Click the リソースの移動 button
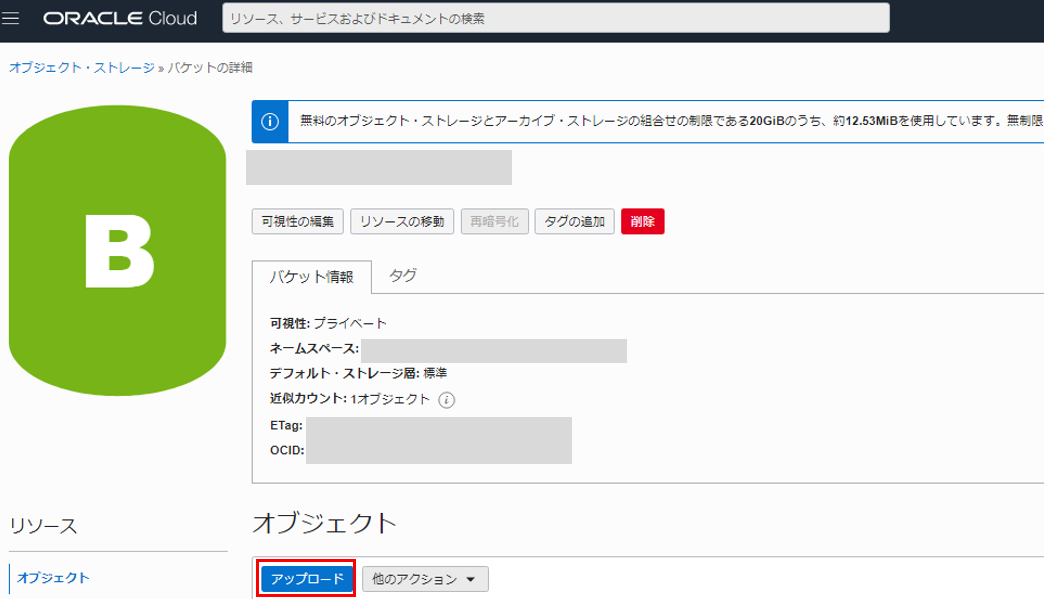The width and height of the screenshot is (1044, 599). pos(402,222)
